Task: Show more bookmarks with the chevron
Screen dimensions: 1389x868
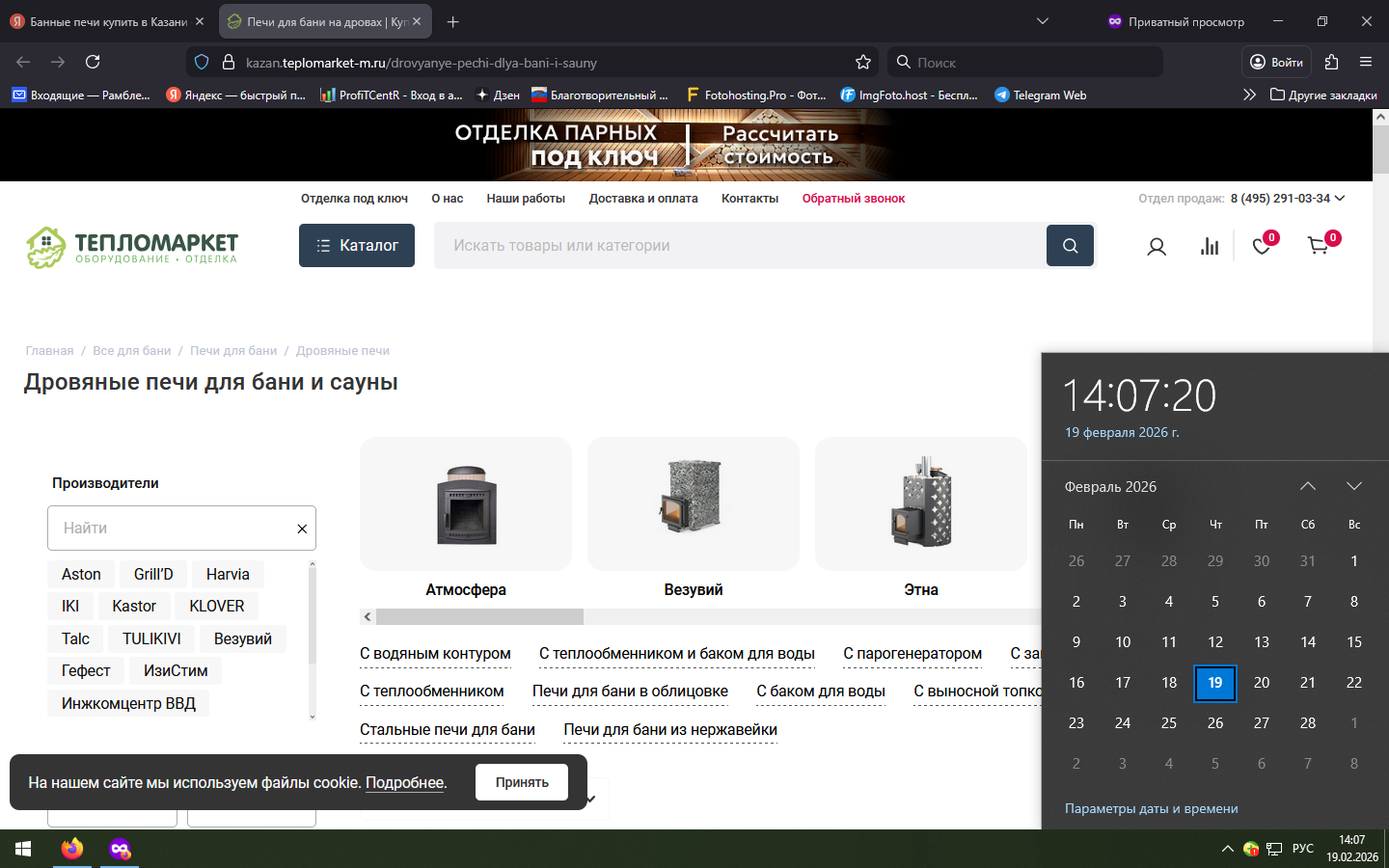Action: tap(1249, 95)
